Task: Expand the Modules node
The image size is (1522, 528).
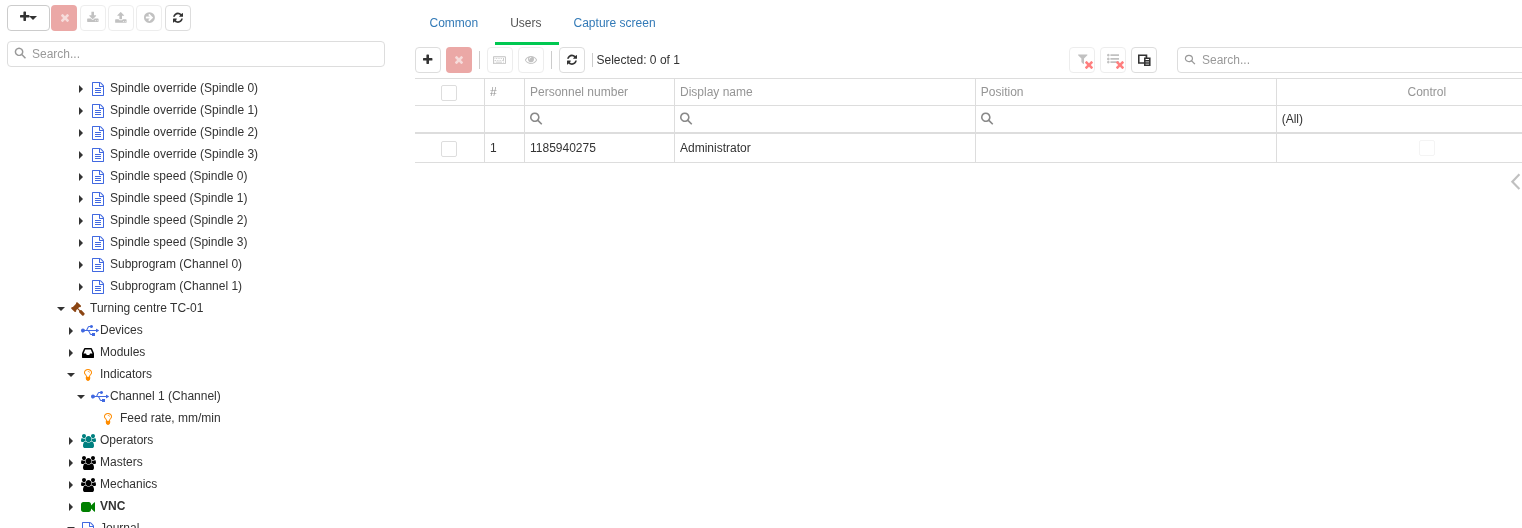Action: [x=71, y=353]
